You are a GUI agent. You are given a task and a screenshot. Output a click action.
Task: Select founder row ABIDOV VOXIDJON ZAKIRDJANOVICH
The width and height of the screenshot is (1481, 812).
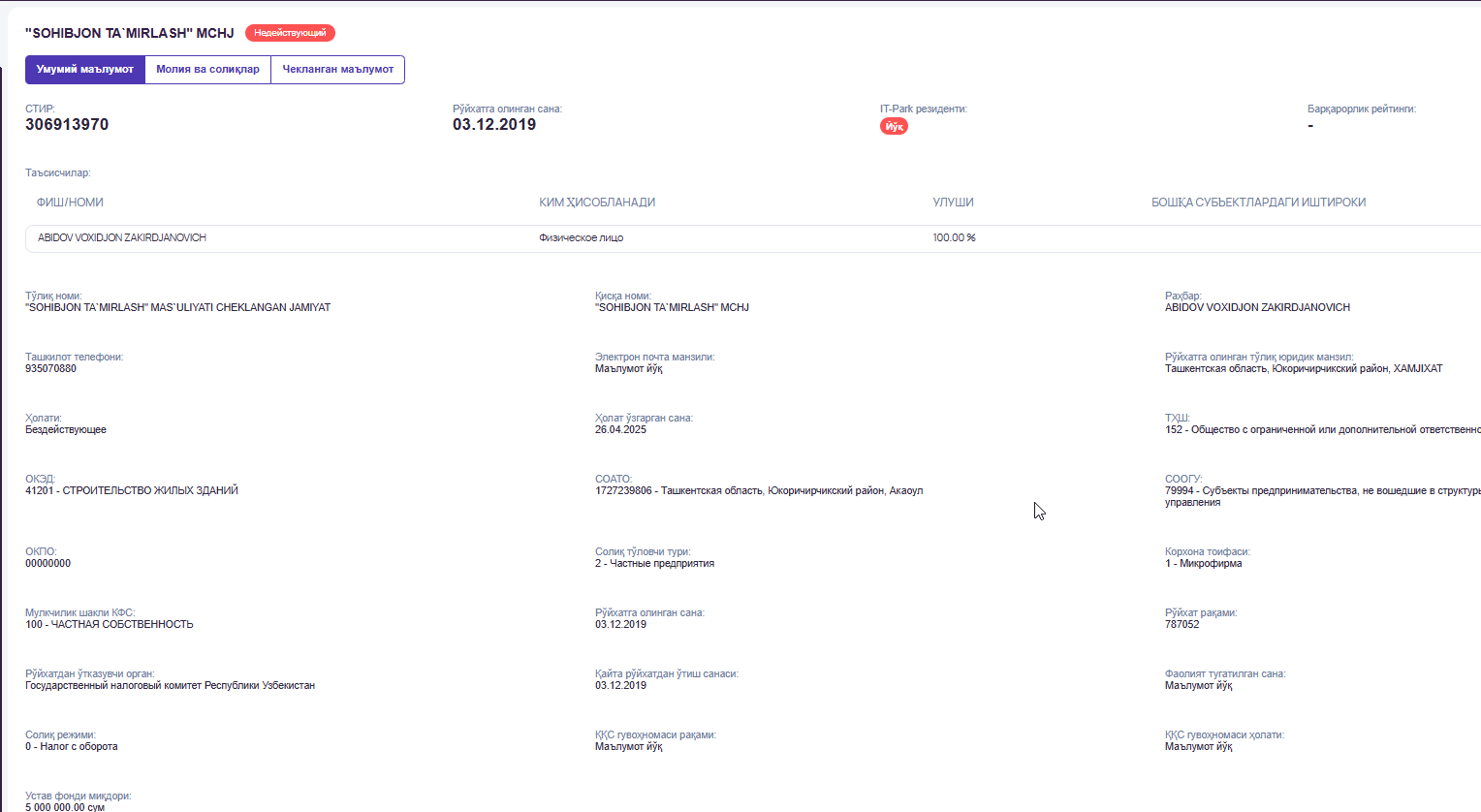752,238
